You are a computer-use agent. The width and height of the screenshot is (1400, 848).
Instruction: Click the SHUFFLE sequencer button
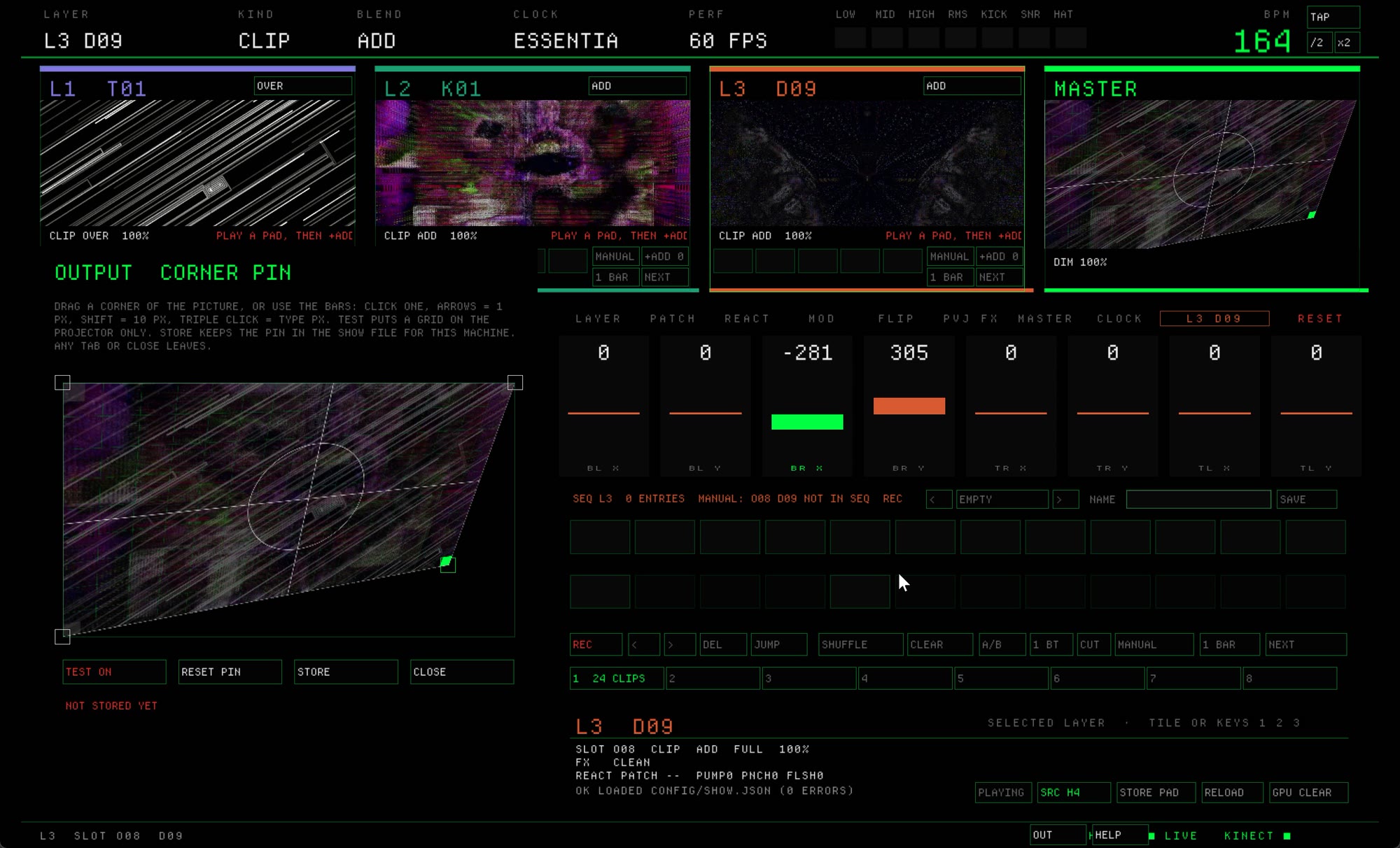click(x=860, y=644)
